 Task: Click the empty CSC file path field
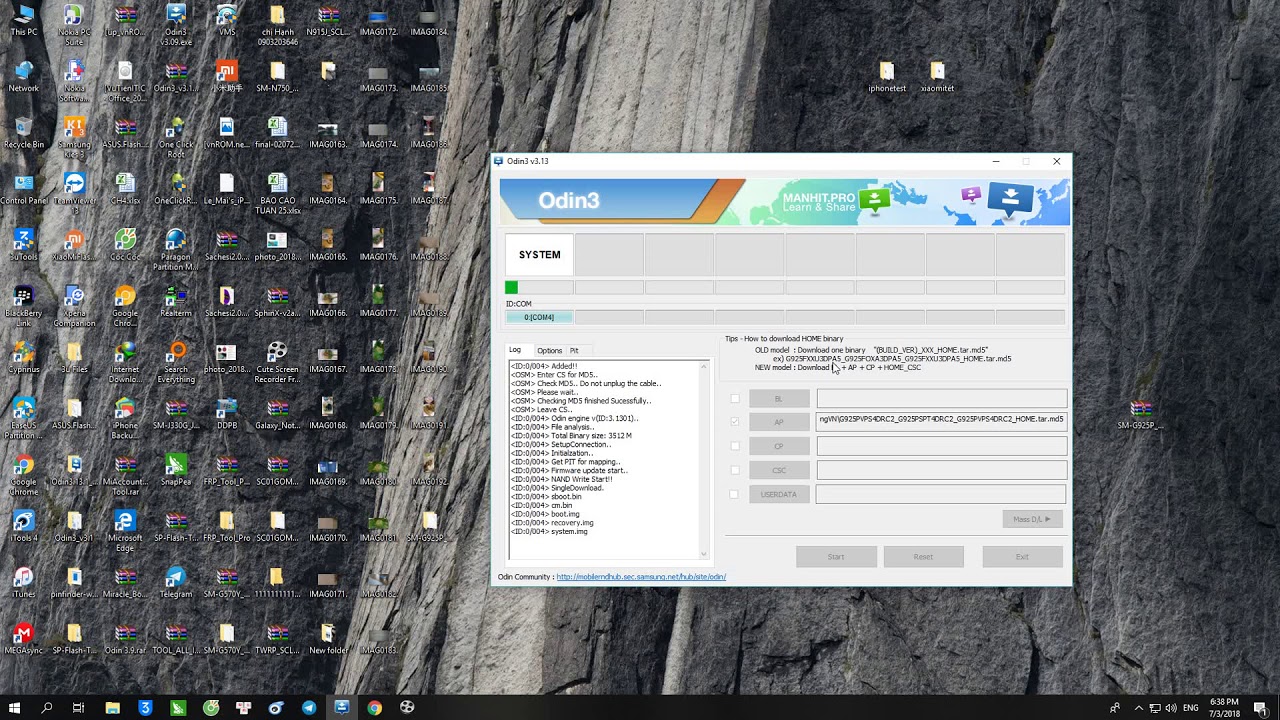[x=941, y=470]
